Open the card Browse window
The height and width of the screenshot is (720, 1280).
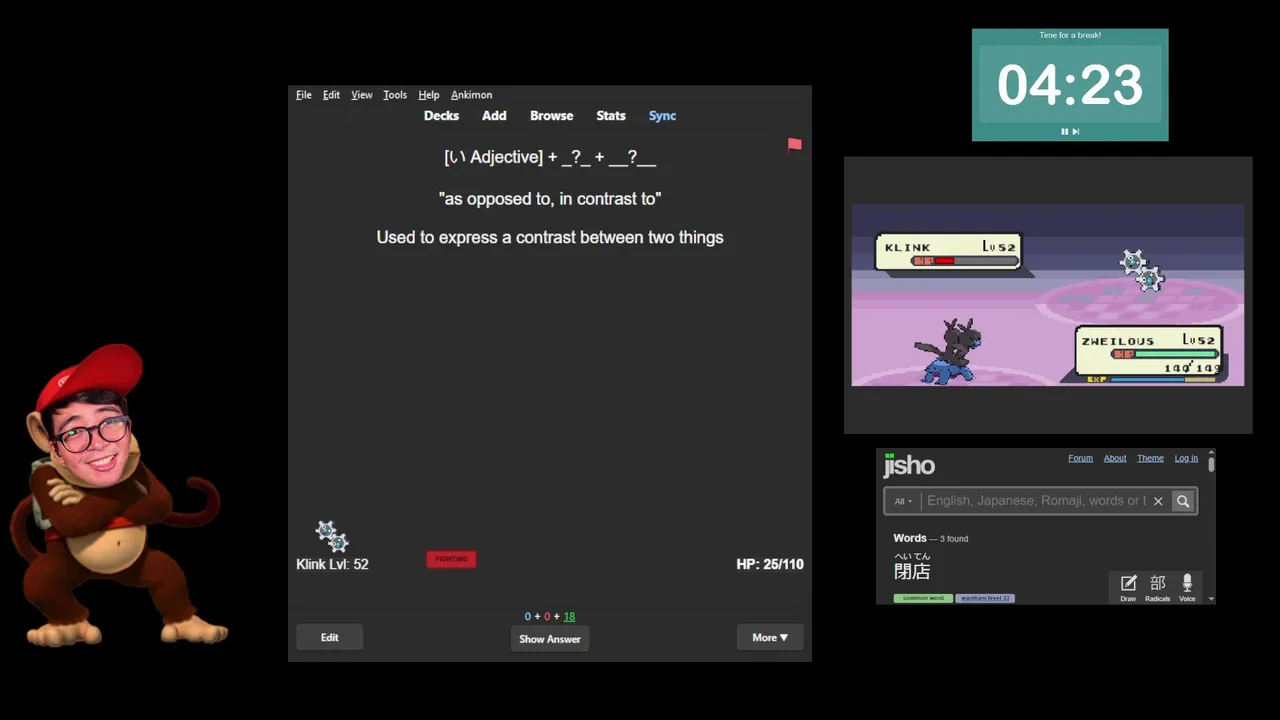(551, 116)
